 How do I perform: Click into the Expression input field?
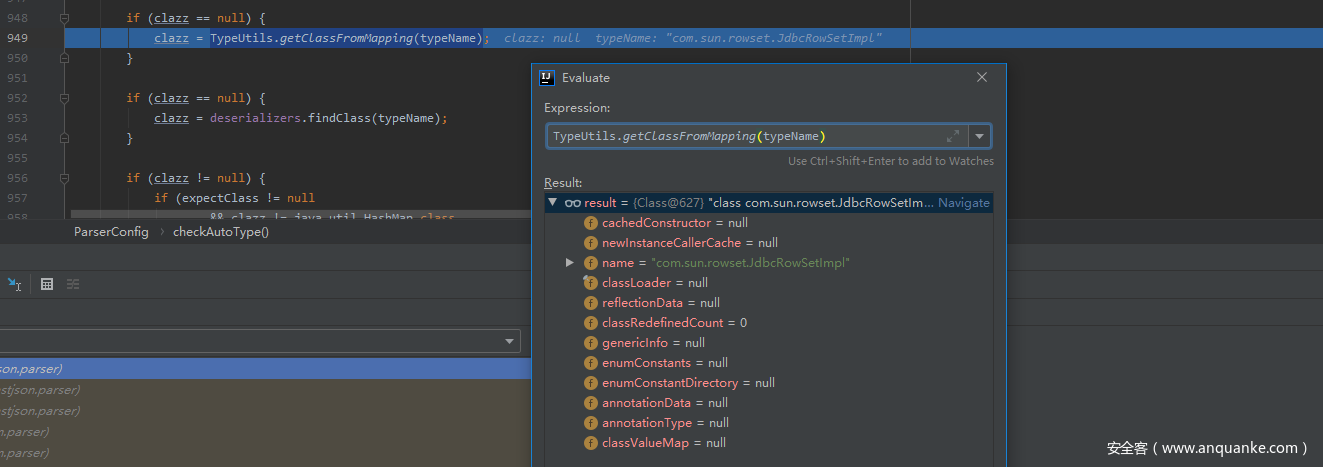pos(740,136)
